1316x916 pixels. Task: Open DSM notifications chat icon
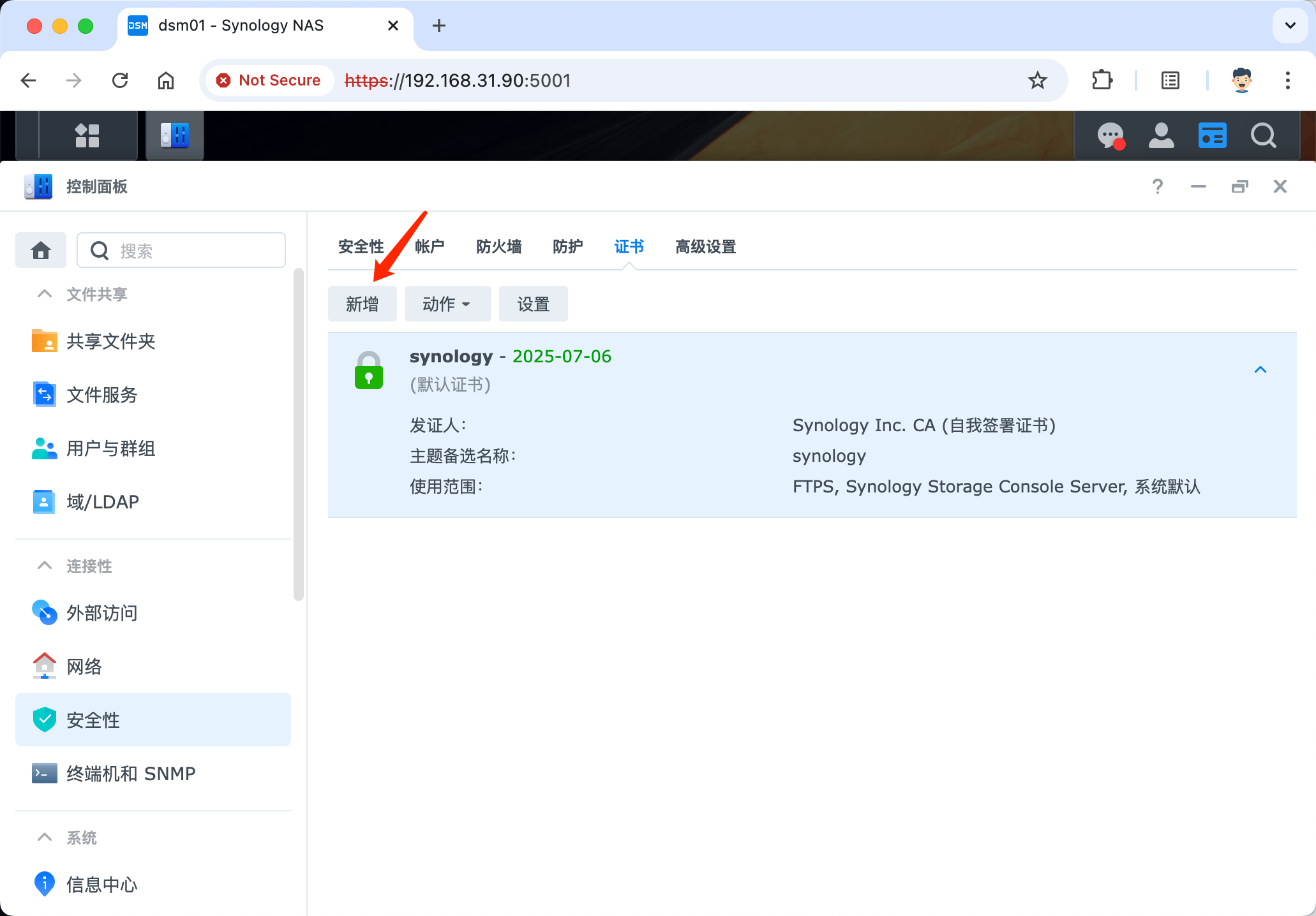(x=1110, y=135)
